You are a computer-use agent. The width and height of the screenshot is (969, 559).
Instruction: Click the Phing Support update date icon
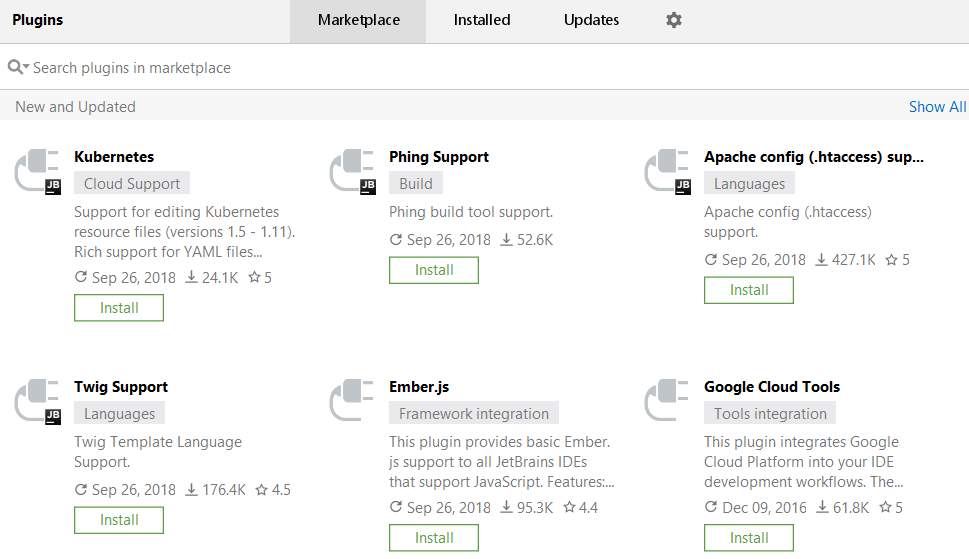pos(396,239)
